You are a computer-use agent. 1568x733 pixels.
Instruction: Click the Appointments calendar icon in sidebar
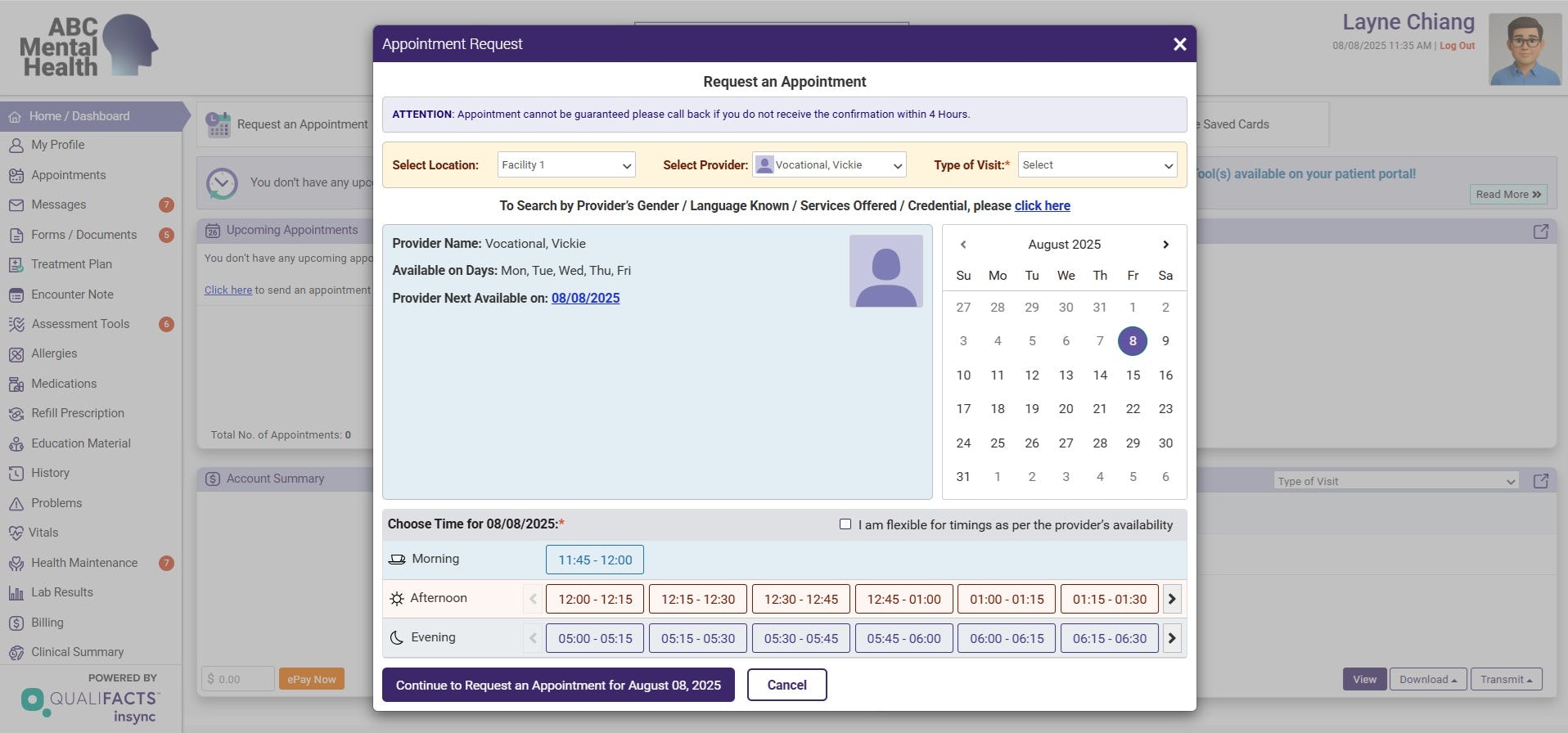tap(16, 175)
